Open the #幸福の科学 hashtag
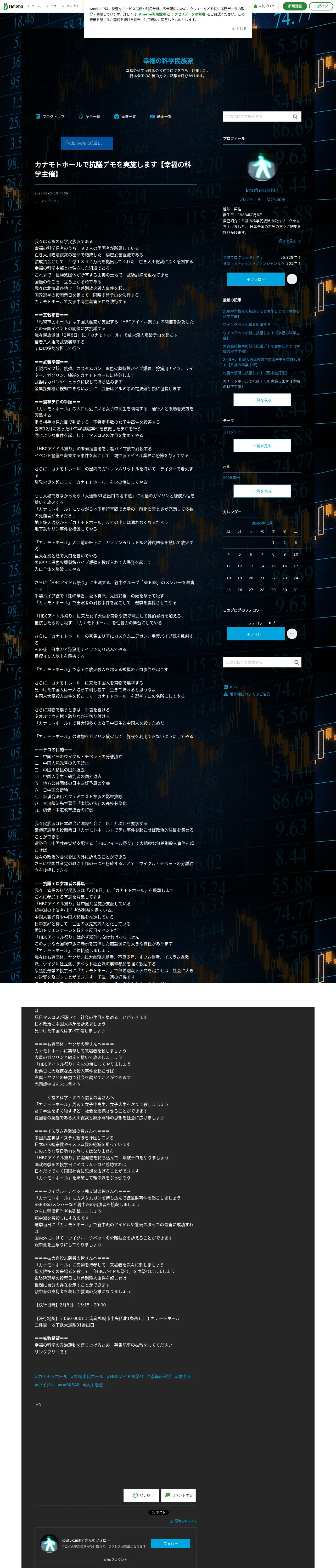This screenshot has width=336, height=1568. coord(159,1376)
